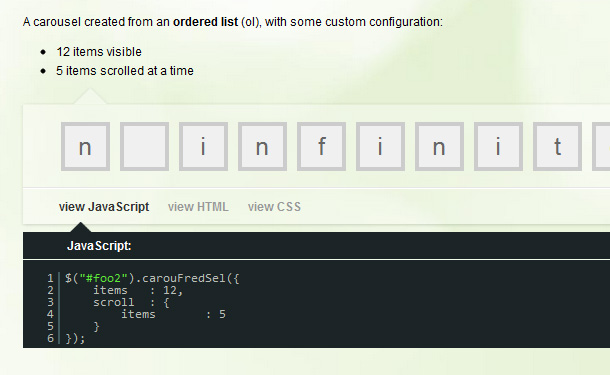Click the bold "ordered list" text

click(x=205, y=22)
